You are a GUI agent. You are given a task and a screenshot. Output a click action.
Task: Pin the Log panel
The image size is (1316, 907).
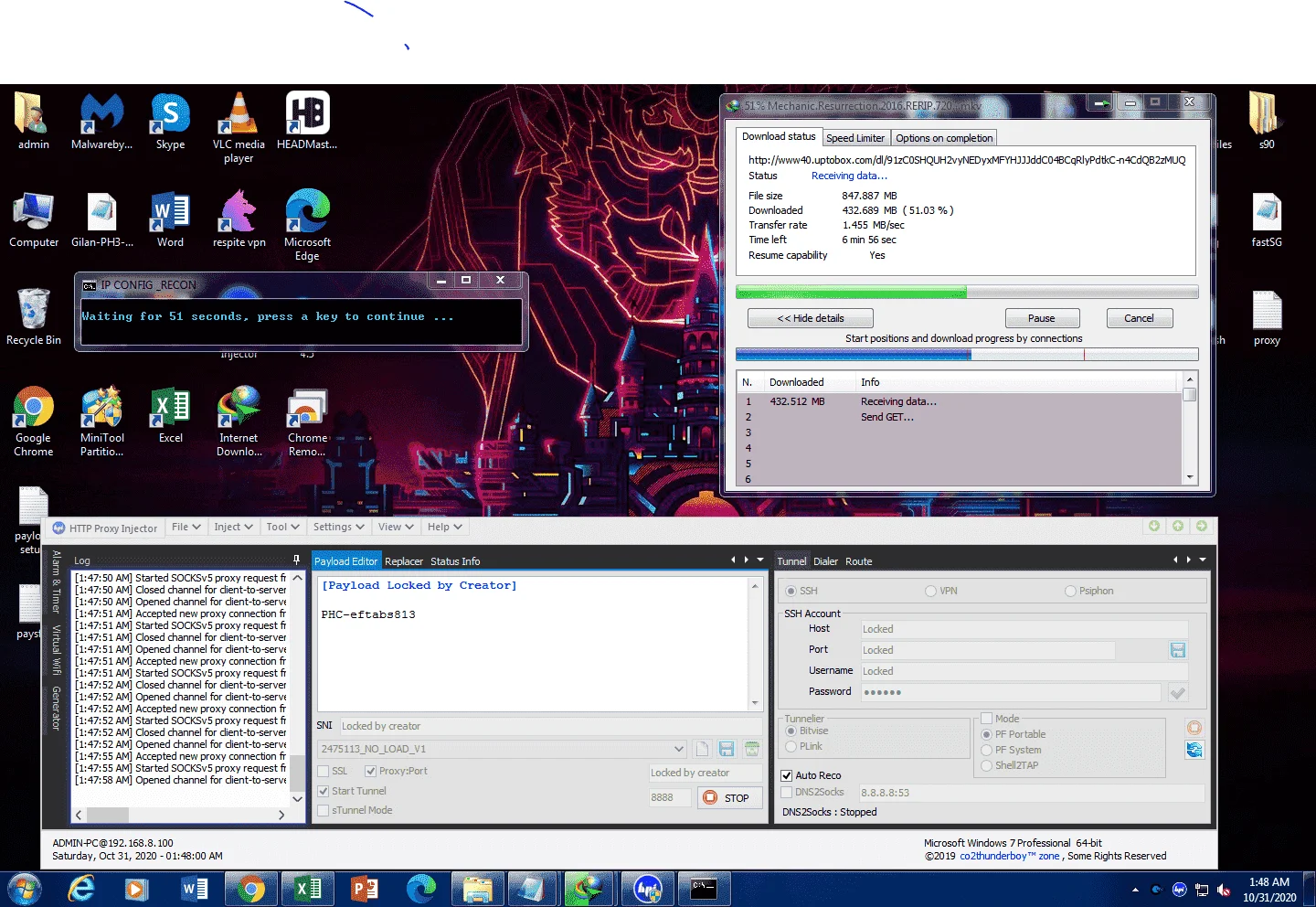pos(296,560)
